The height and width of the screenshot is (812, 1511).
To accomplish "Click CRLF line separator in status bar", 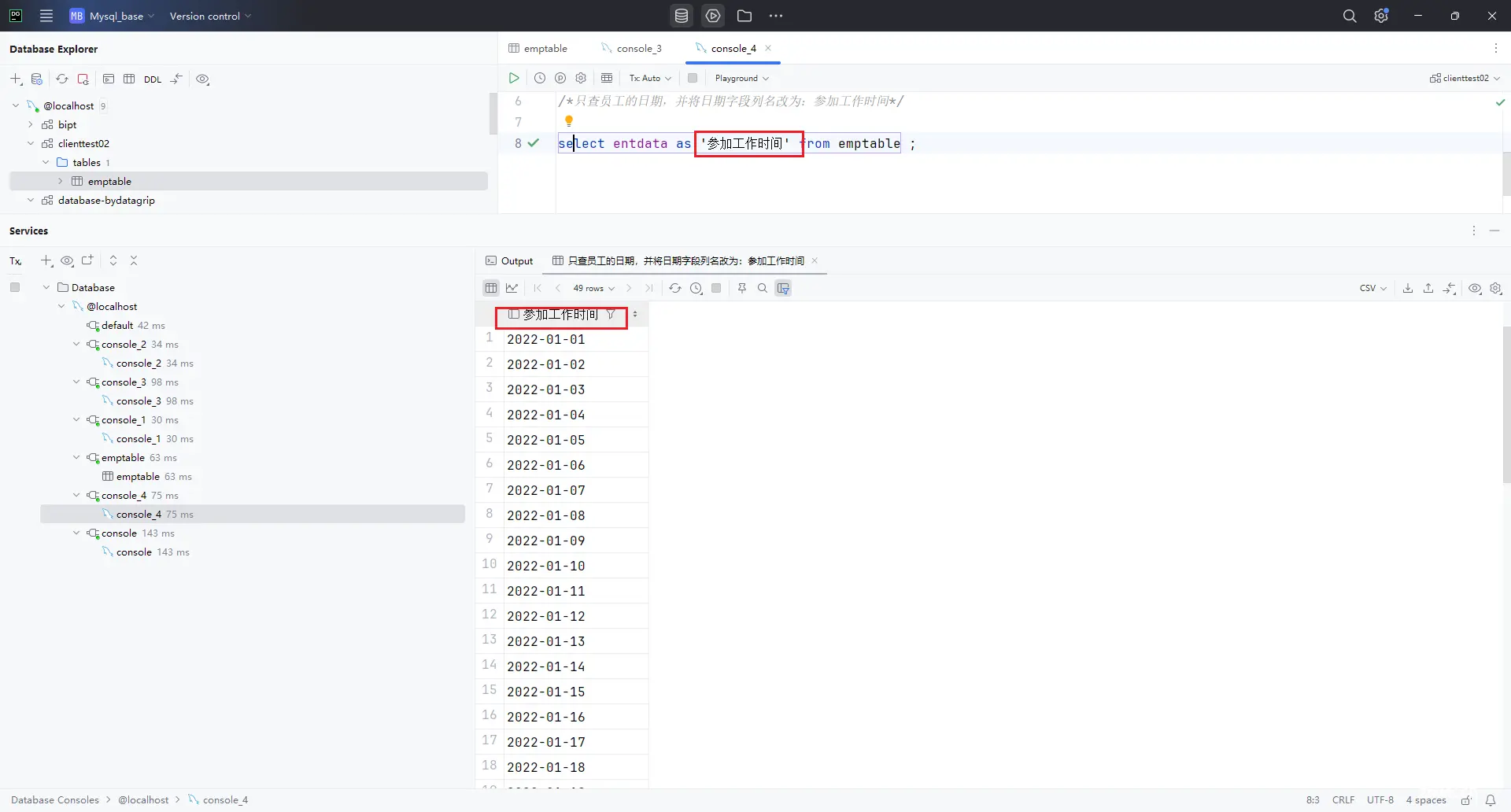I will [x=1343, y=800].
